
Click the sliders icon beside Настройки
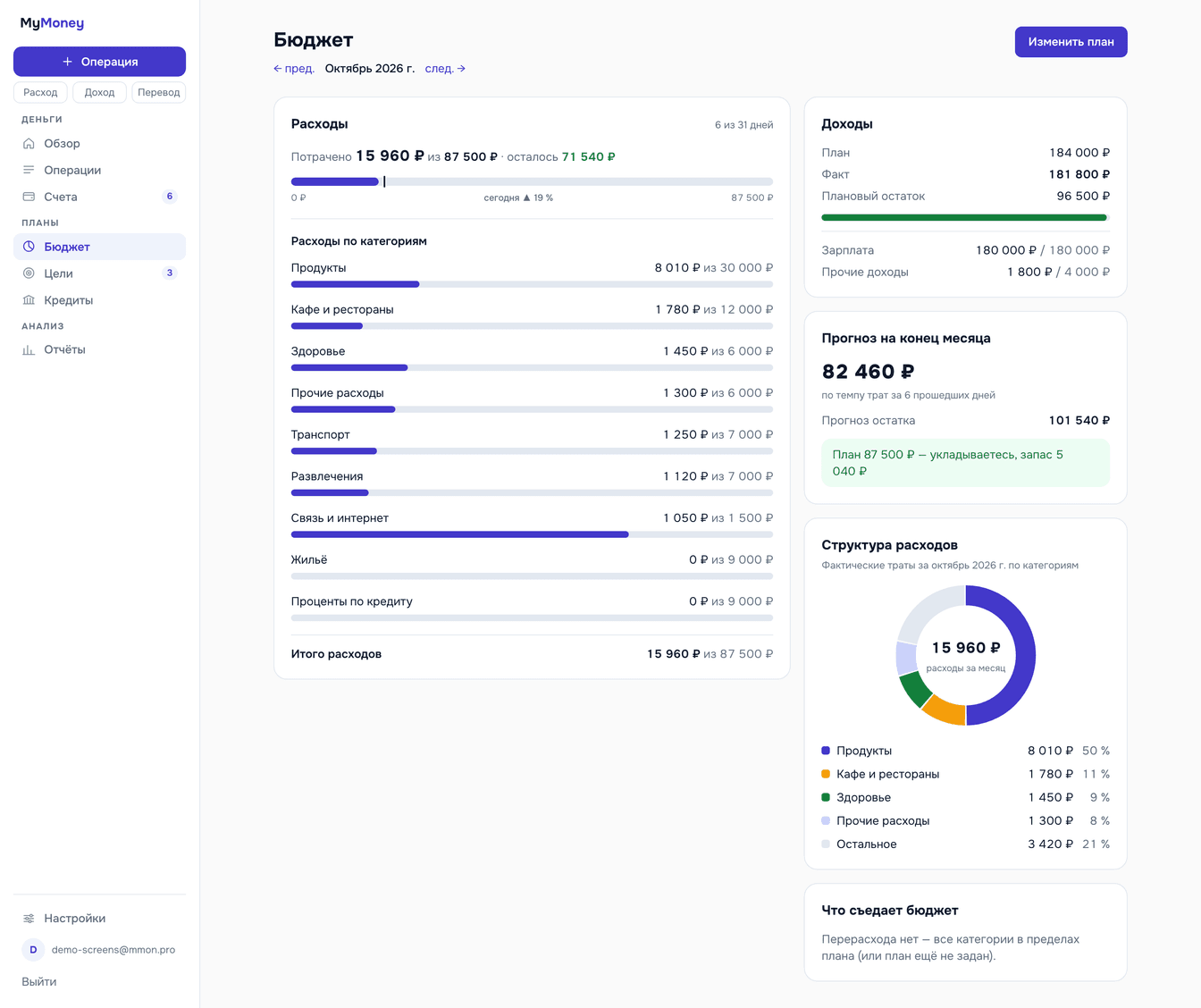[x=29, y=919]
